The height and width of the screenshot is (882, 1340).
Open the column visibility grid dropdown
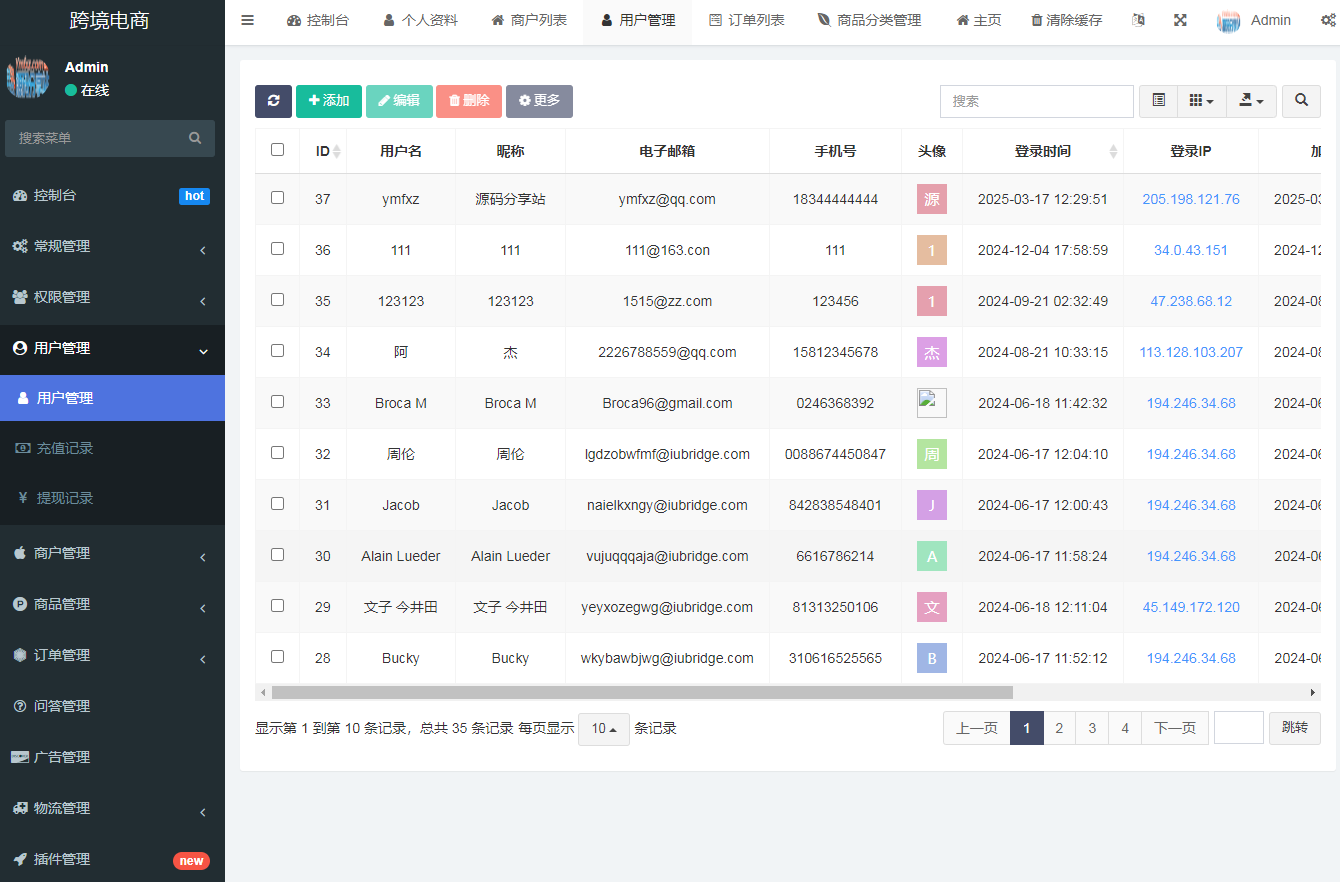pos(1202,101)
